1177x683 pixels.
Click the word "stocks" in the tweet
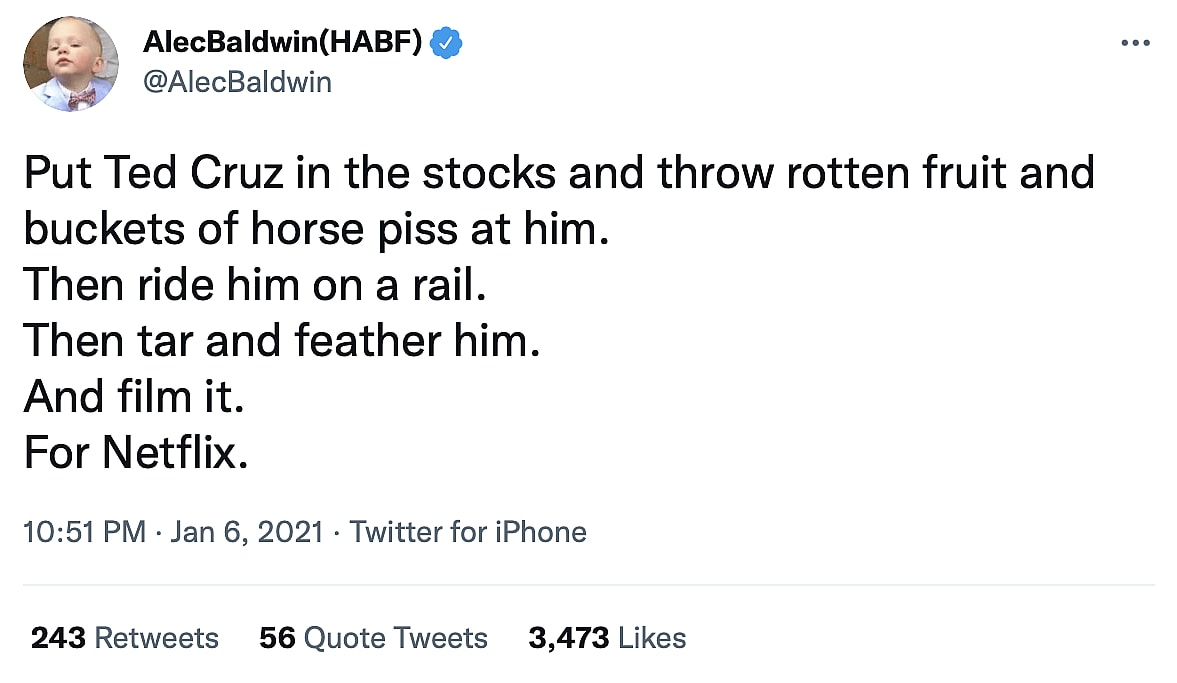coord(488,173)
